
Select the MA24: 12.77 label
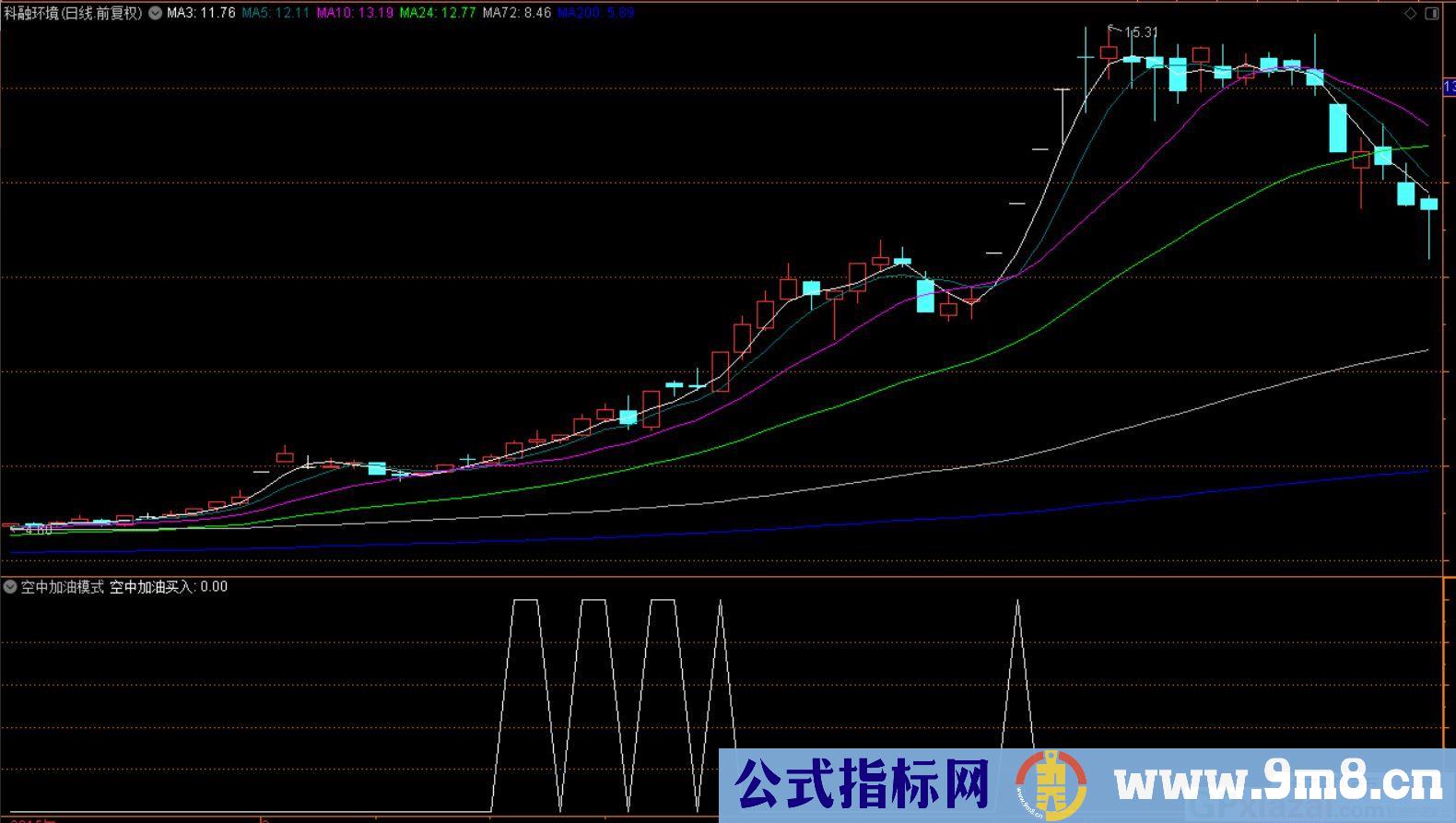pyautogui.click(x=438, y=13)
